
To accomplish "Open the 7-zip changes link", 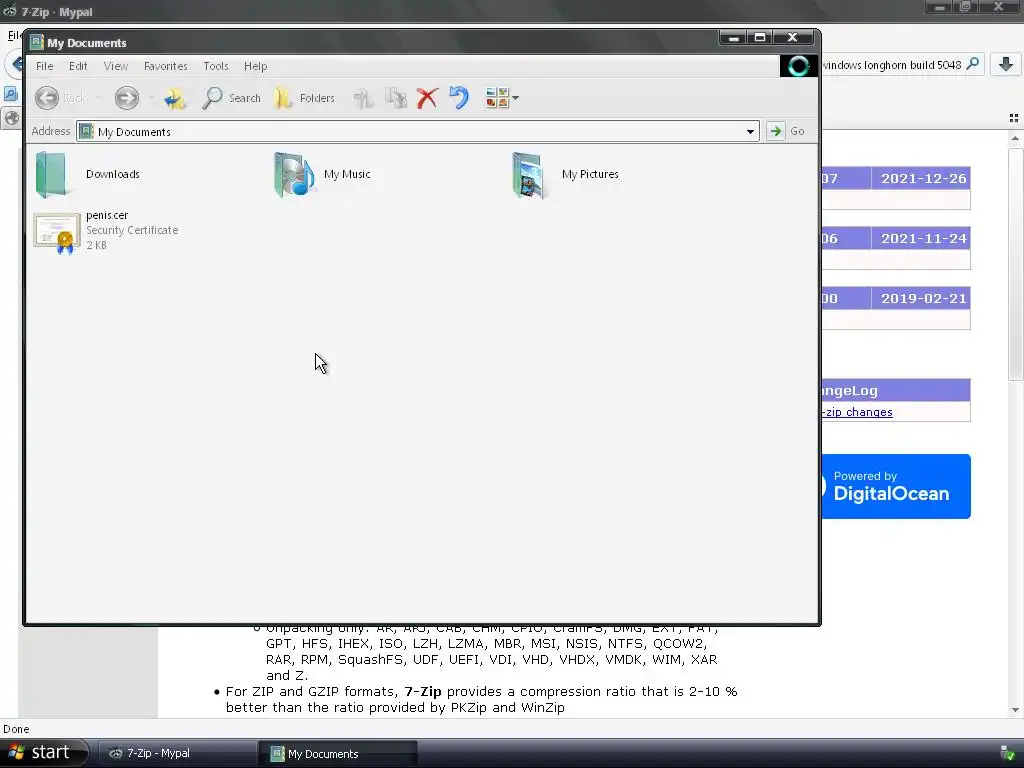I will click(x=857, y=412).
